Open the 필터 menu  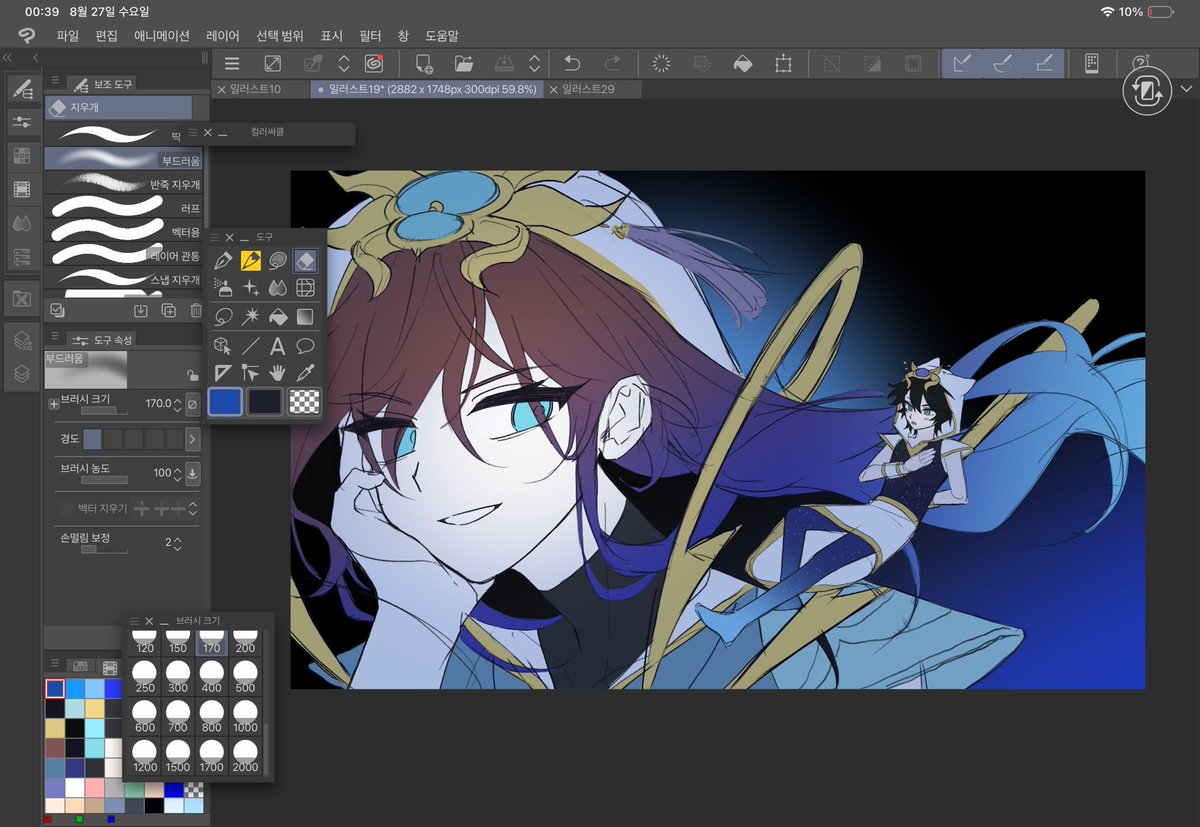371,35
